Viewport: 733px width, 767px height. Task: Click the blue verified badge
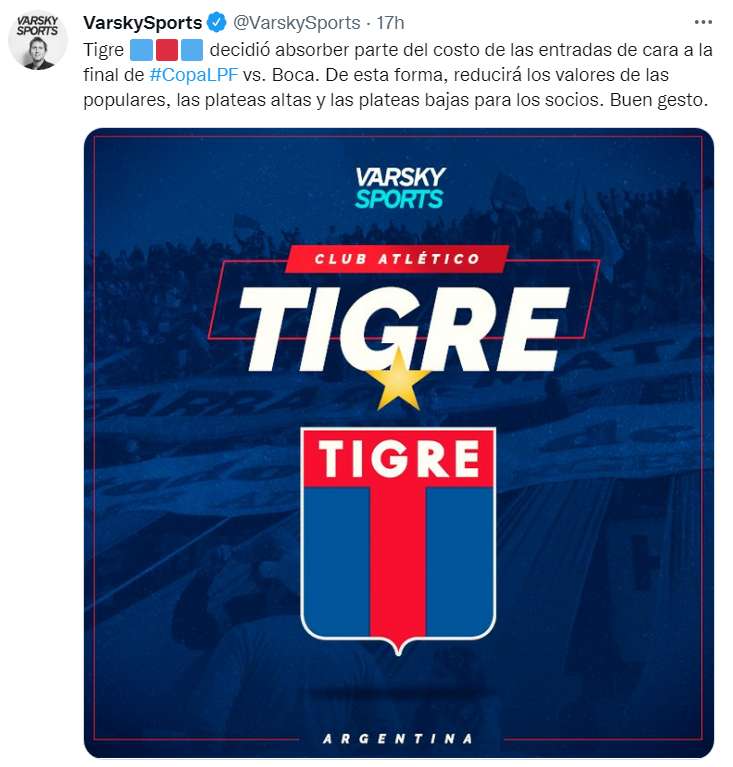217,23
